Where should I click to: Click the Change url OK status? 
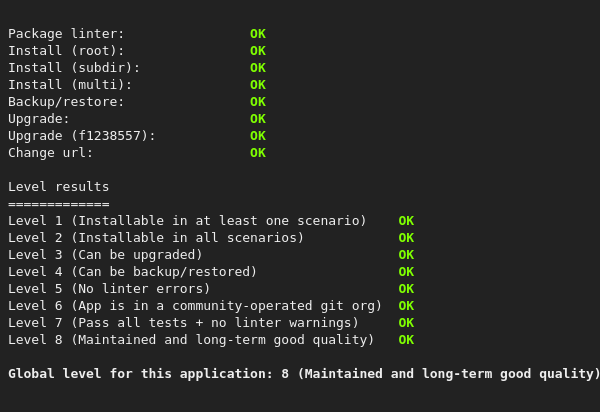coord(258,153)
